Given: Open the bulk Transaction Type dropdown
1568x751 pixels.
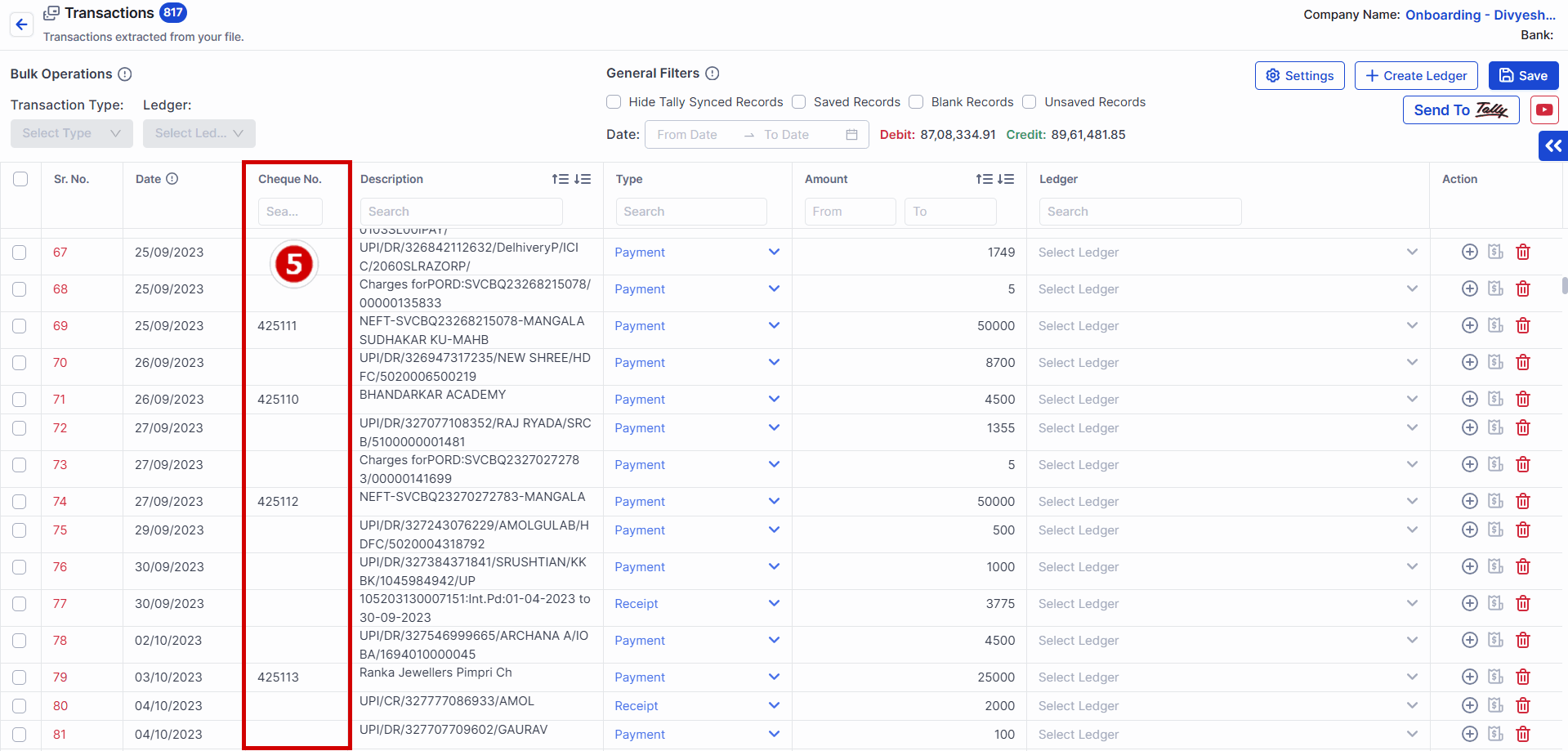Looking at the screenshot, I should click(x=72, y=133).
